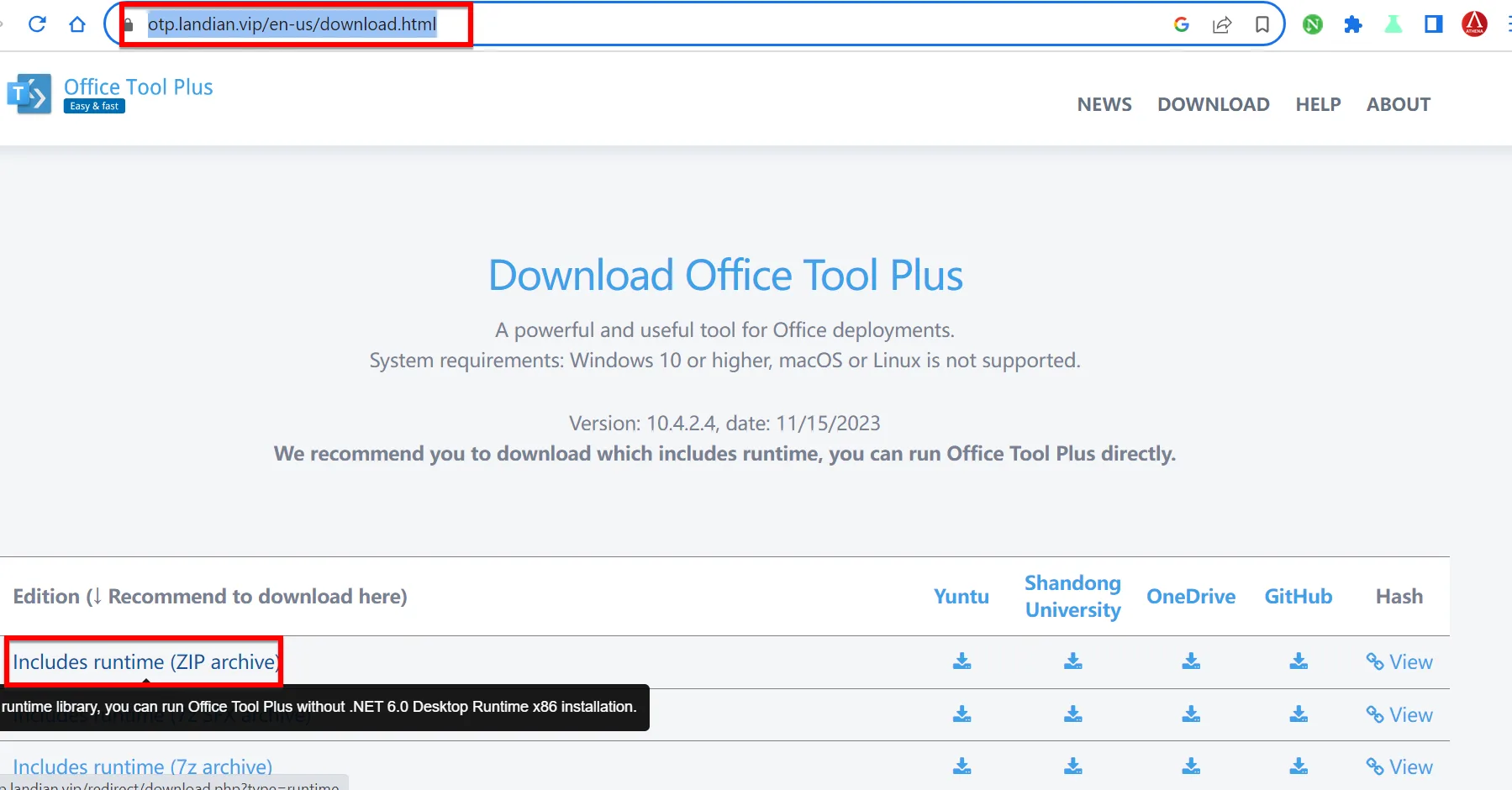Download 7z archive from Shandong University

click(x=1073, y=766)
